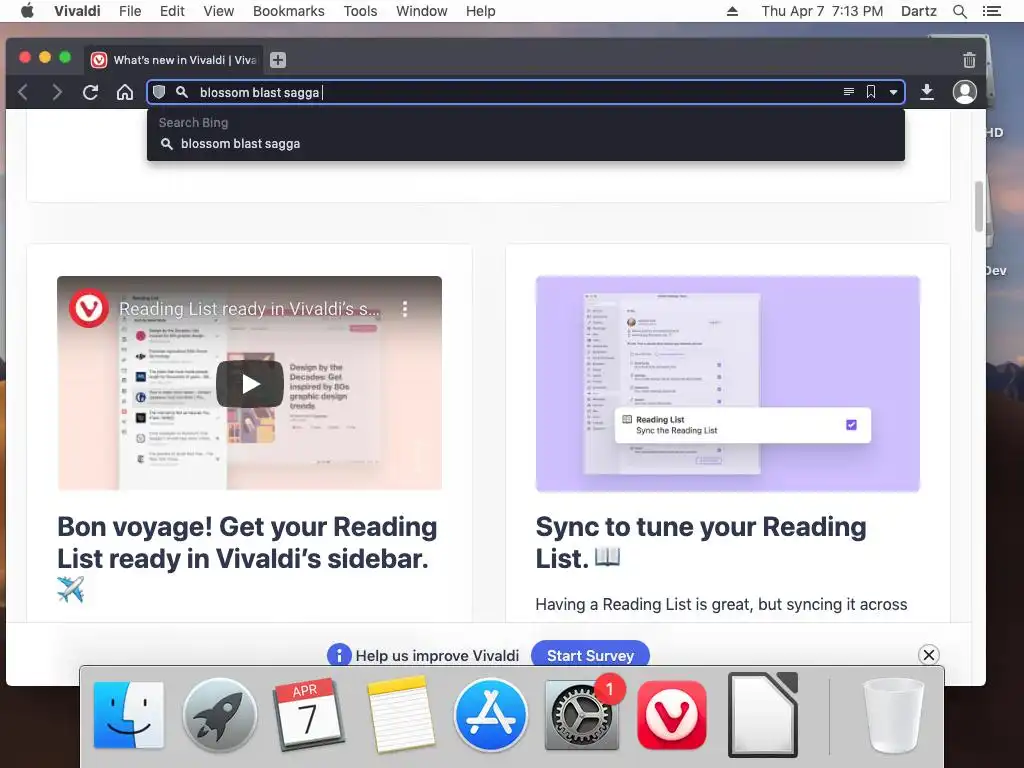Screen dimensions: 1024x768
Task: Open Notification Center list icon
Action: click(992, 11)
